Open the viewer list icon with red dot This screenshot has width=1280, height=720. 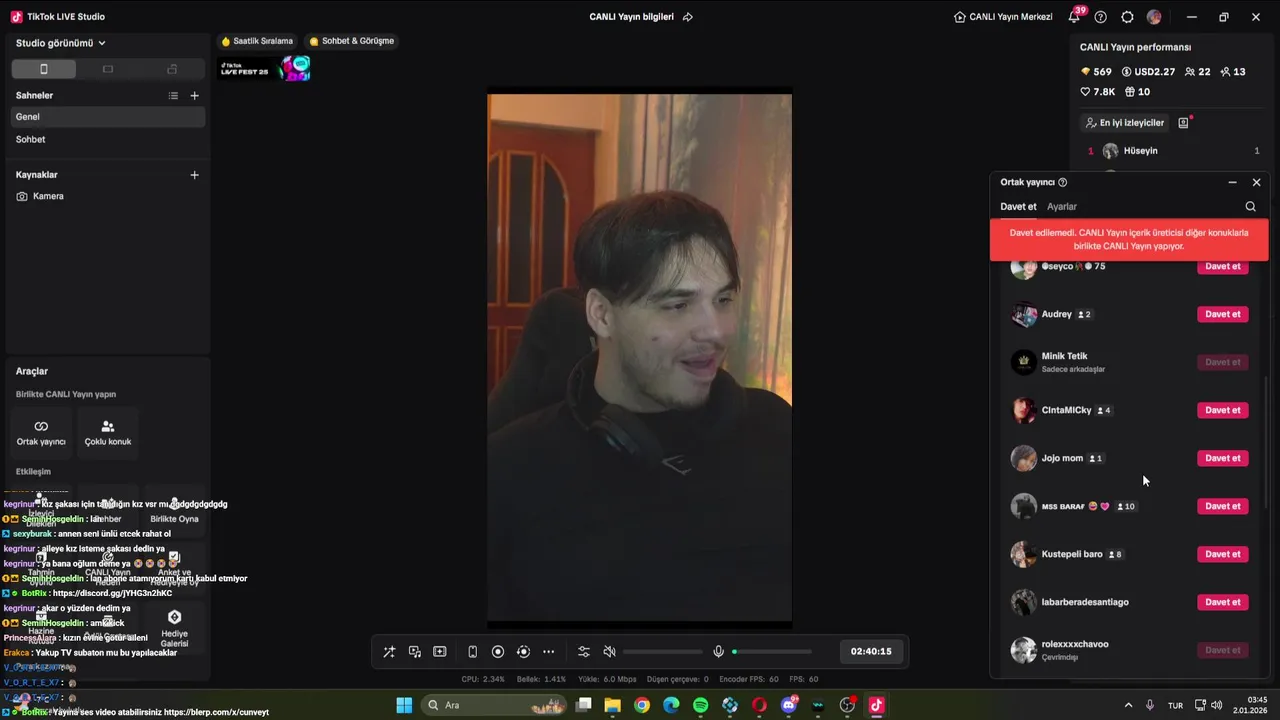1184,123
